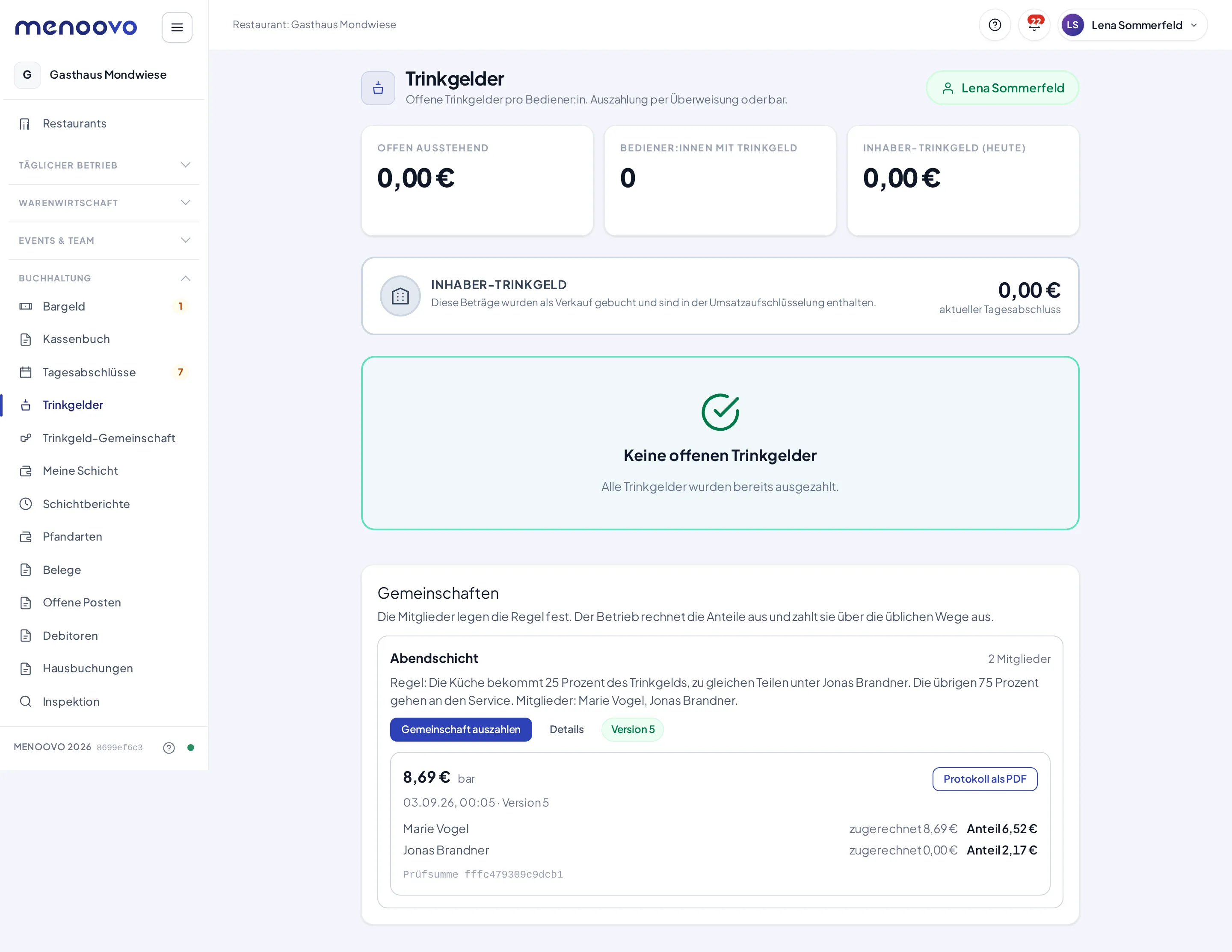Open the help icon in top bar

coord(995,25)
